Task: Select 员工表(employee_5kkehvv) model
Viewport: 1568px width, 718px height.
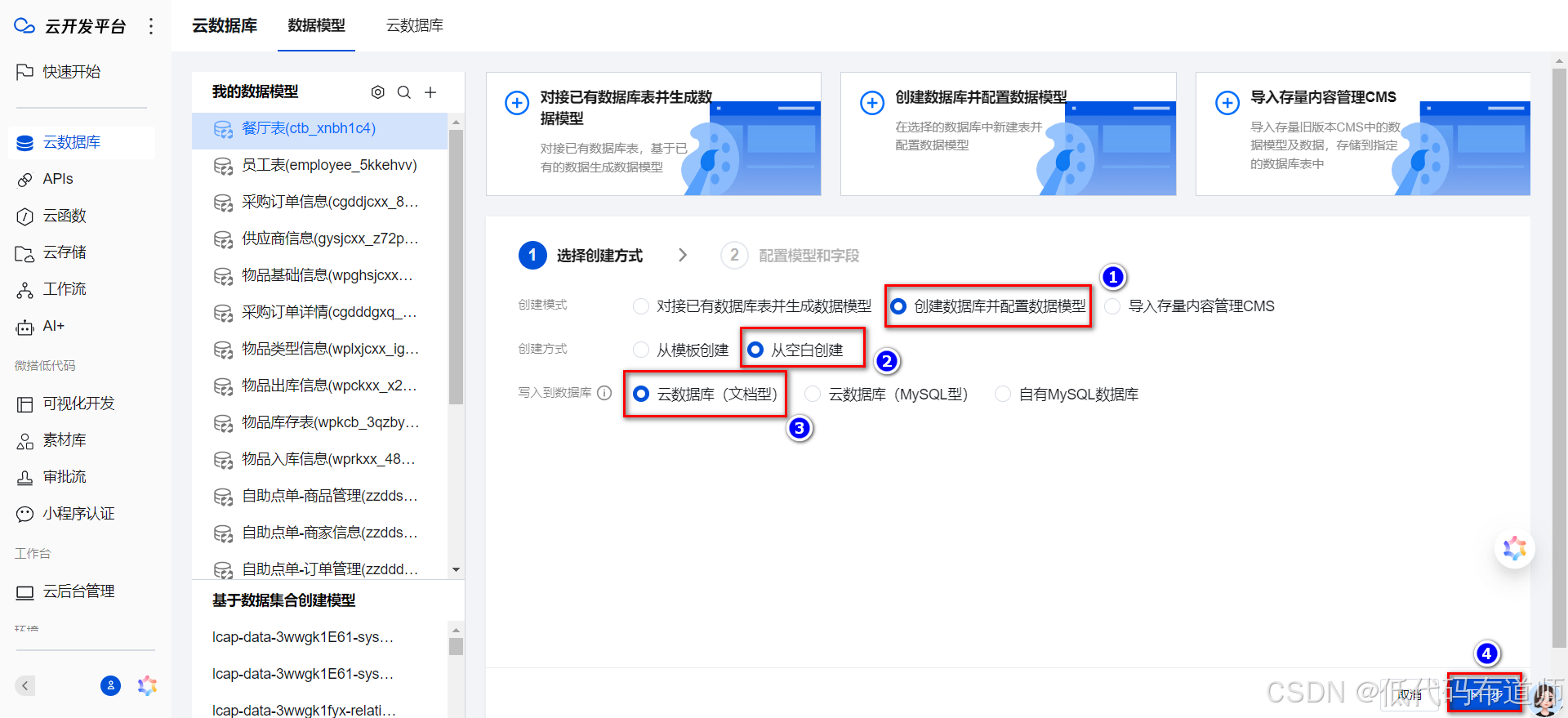Action: [319, 166]
